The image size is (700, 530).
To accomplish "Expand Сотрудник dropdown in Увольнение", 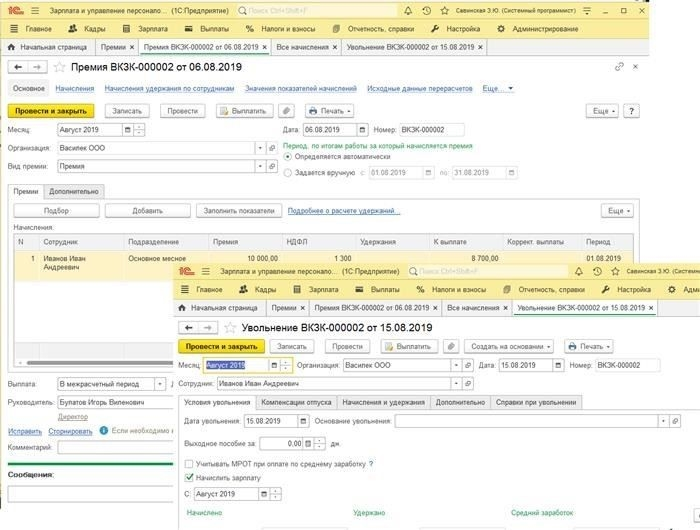I will (x=456, y=384).
